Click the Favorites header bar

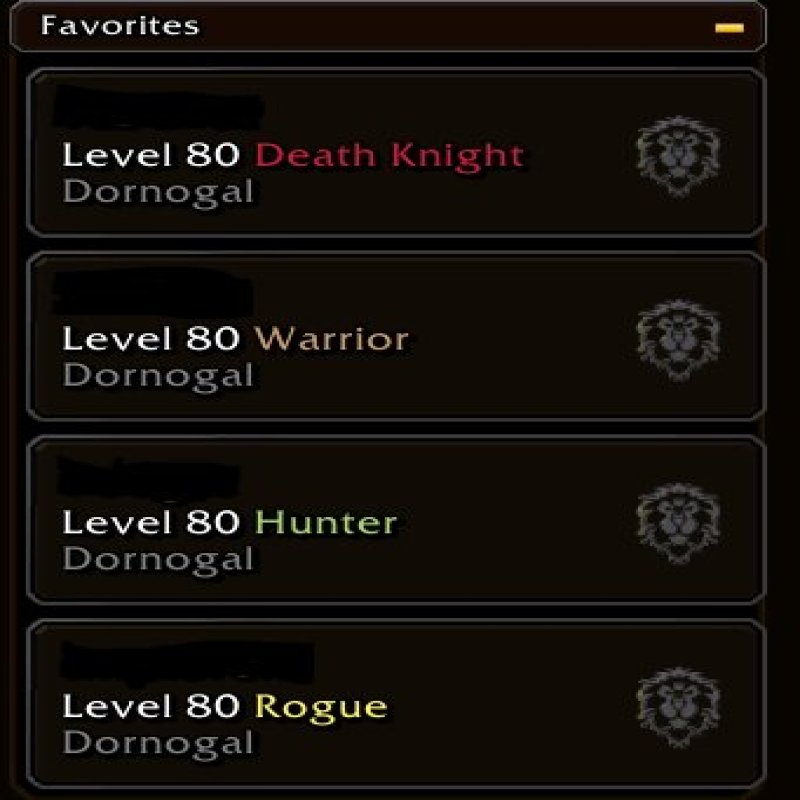[387, 26]
